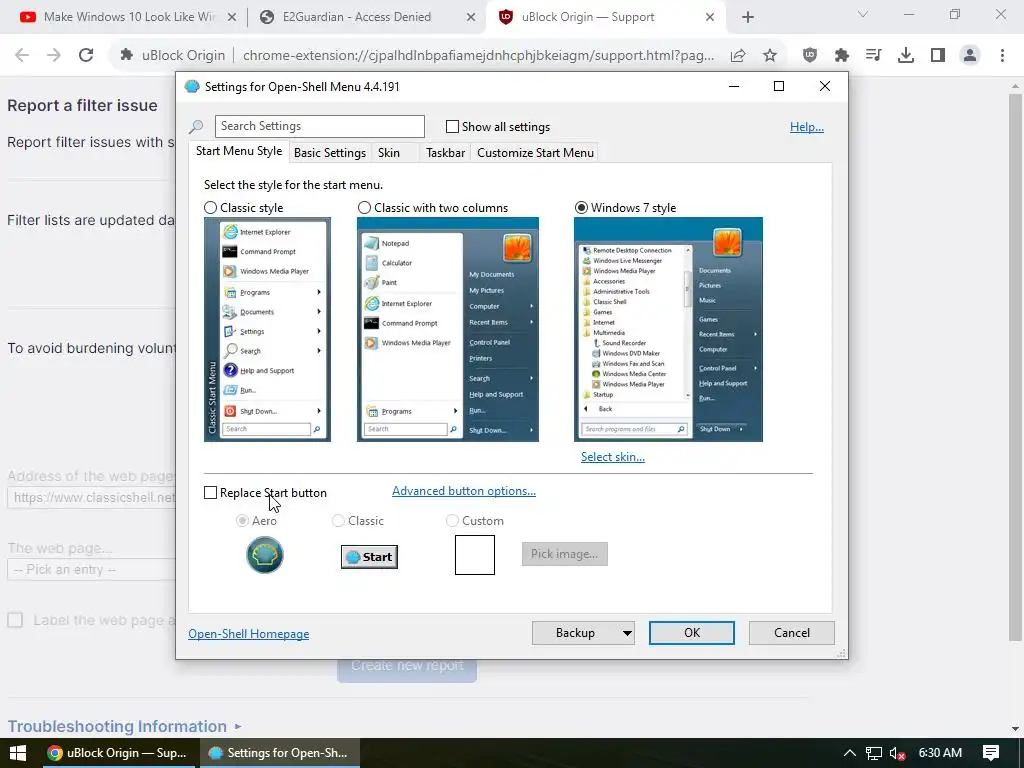Select the Custom button radio
Screen dimensions: 1024x768
click(452, 520)
